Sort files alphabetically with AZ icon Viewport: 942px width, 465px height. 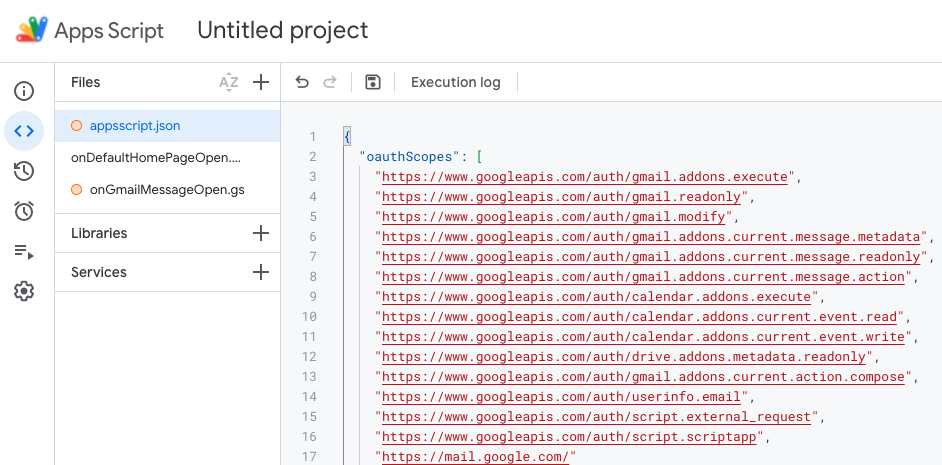(x=228, y=82)
